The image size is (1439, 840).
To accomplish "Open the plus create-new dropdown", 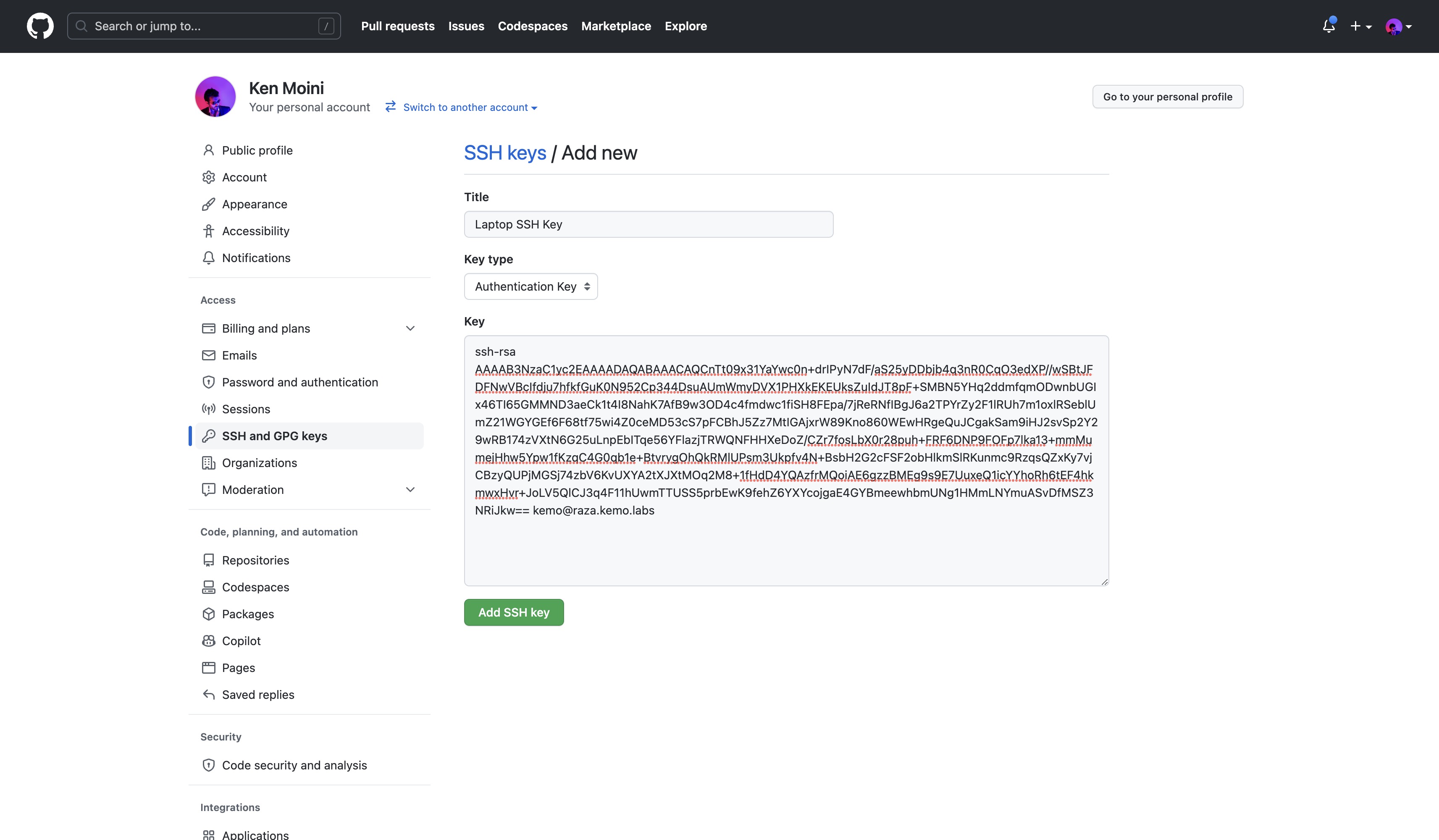I will (x=1360, y=26).
